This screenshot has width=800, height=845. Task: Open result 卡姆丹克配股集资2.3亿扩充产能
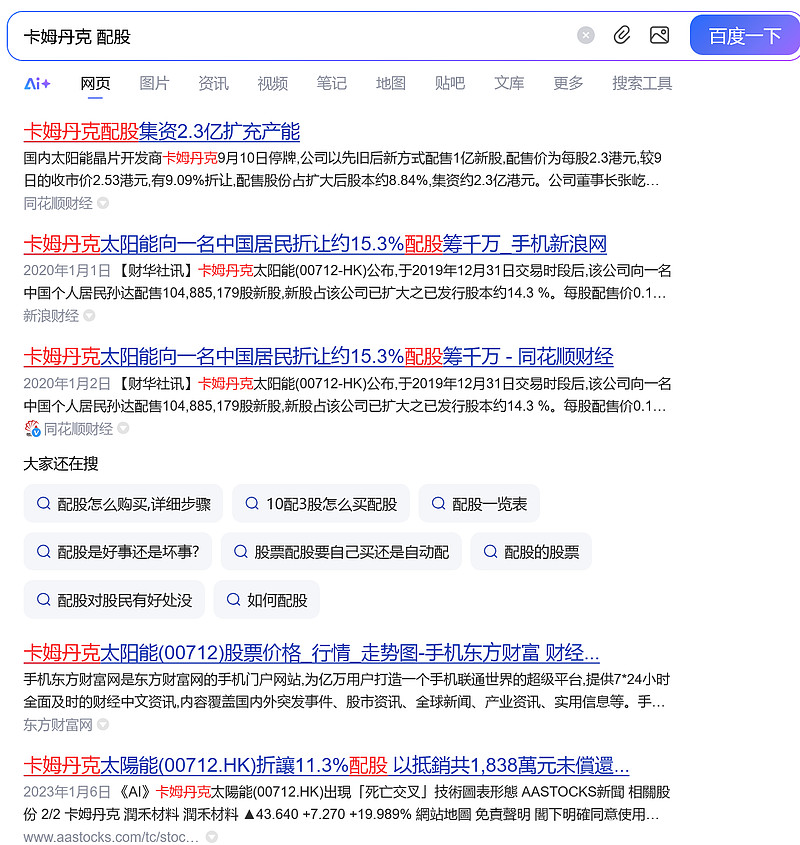[162, 131]
